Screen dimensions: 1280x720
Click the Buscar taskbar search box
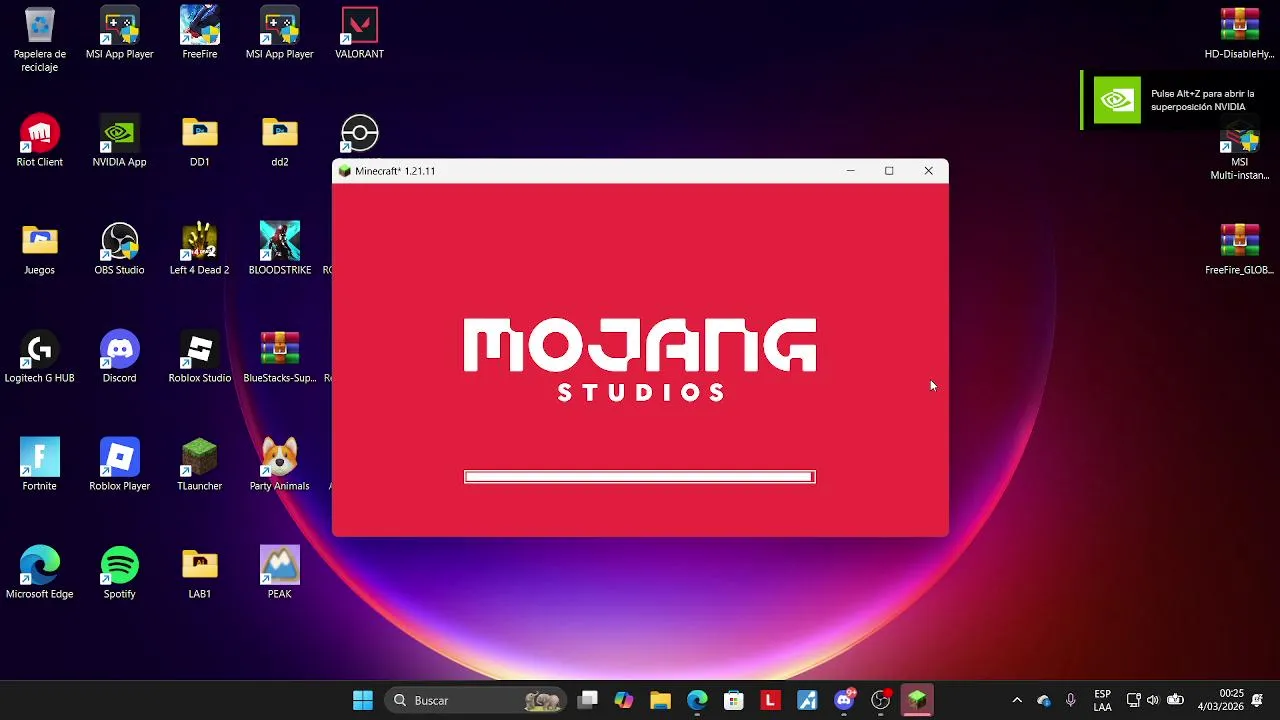(476, 700)
